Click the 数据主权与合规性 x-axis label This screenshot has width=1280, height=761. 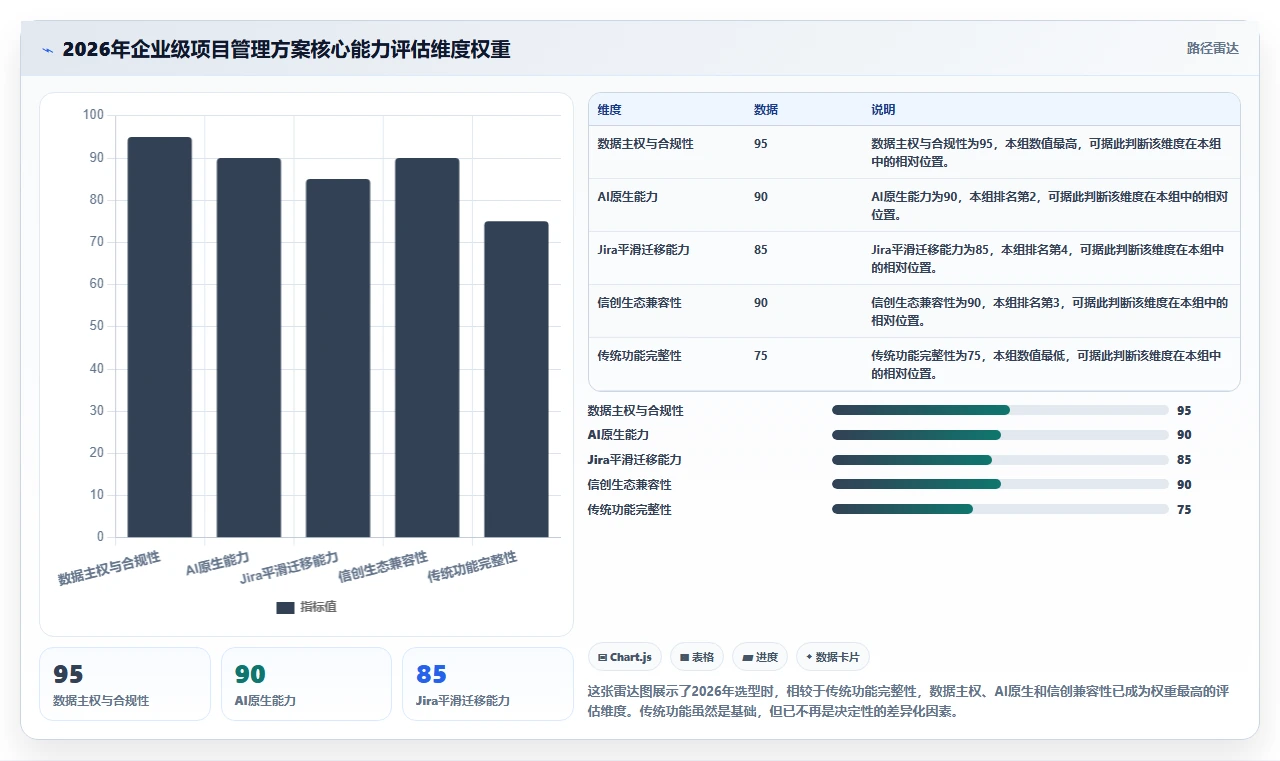coord(109,568)
